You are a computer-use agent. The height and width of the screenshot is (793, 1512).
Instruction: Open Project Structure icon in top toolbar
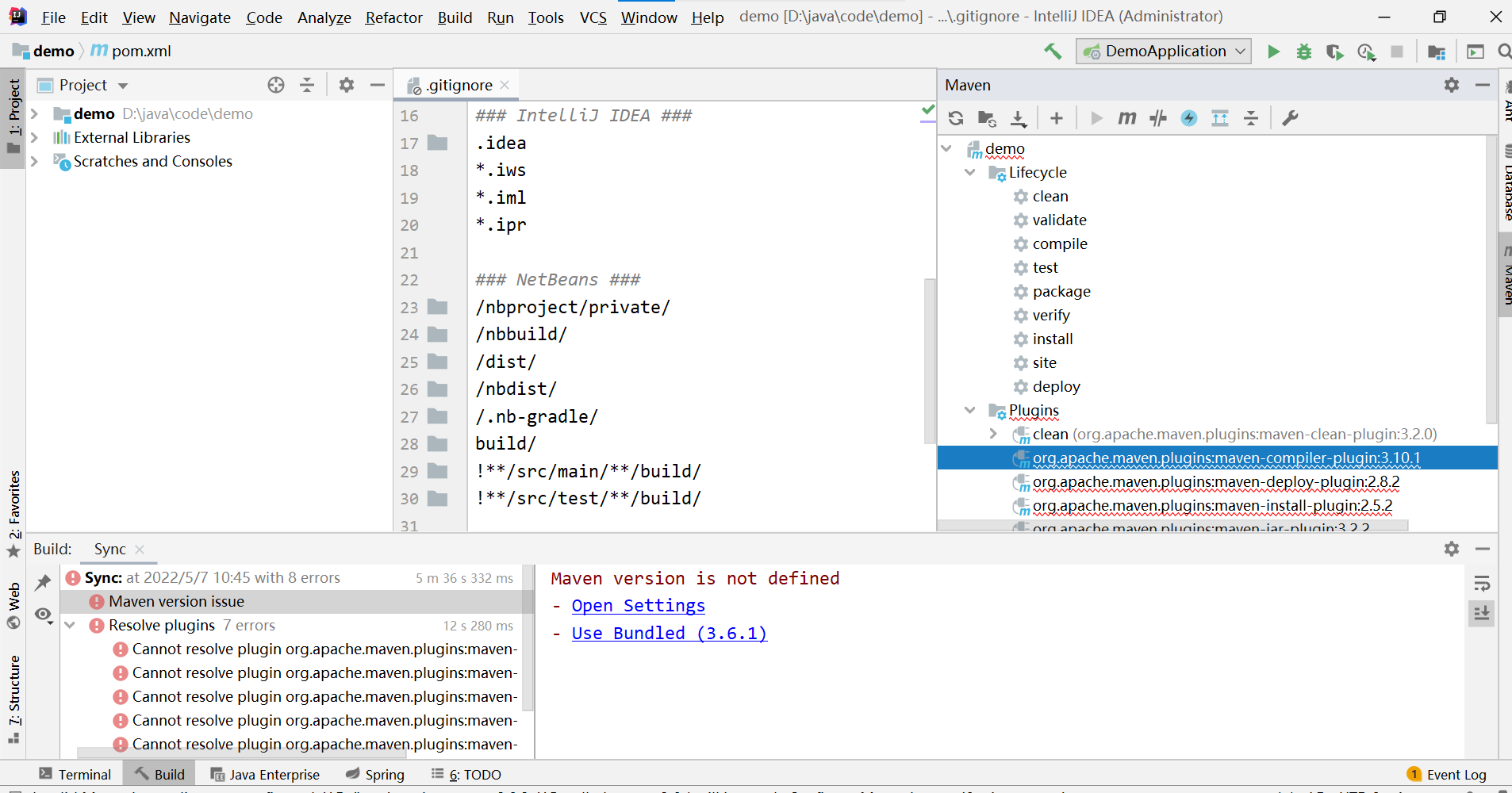pyautogui.click(x=1437, y=52)
